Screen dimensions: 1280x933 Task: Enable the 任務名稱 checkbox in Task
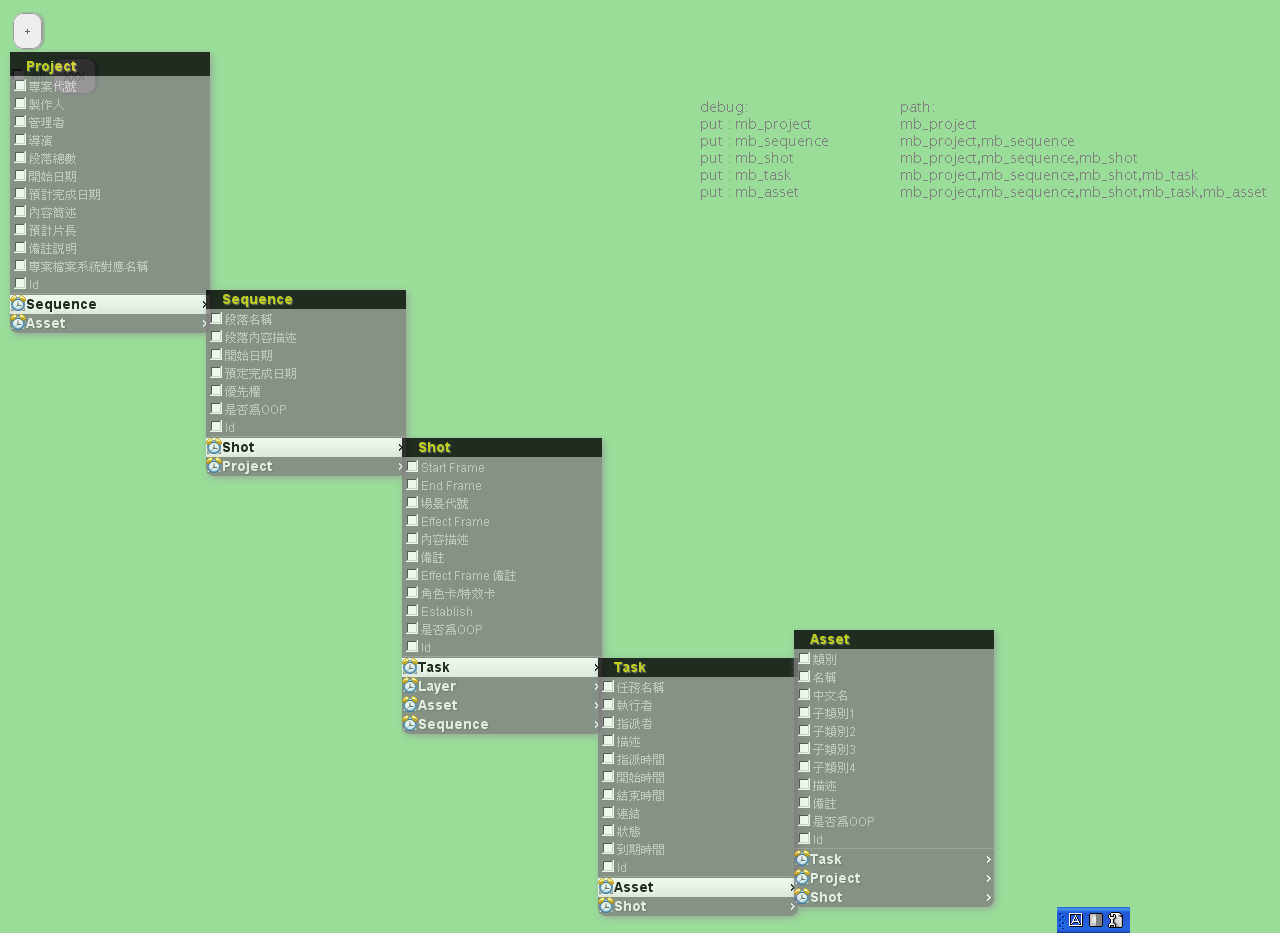click(x=608, y=687)
